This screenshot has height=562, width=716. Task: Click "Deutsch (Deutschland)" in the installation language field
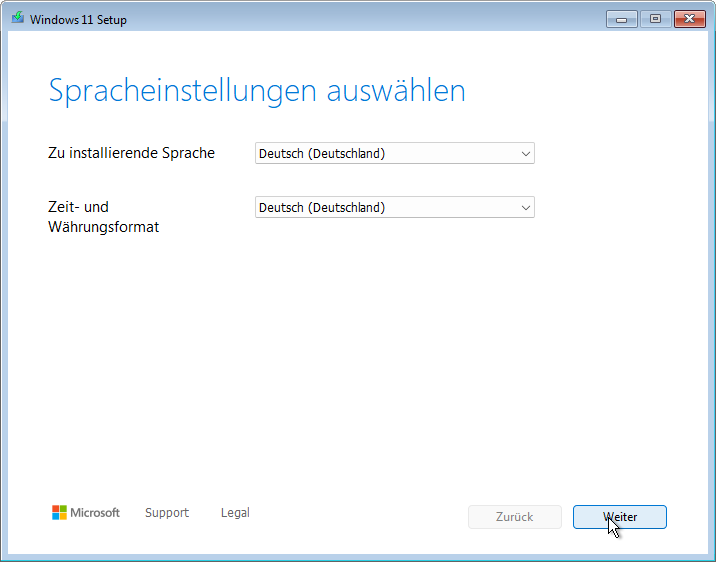(322, 154)
